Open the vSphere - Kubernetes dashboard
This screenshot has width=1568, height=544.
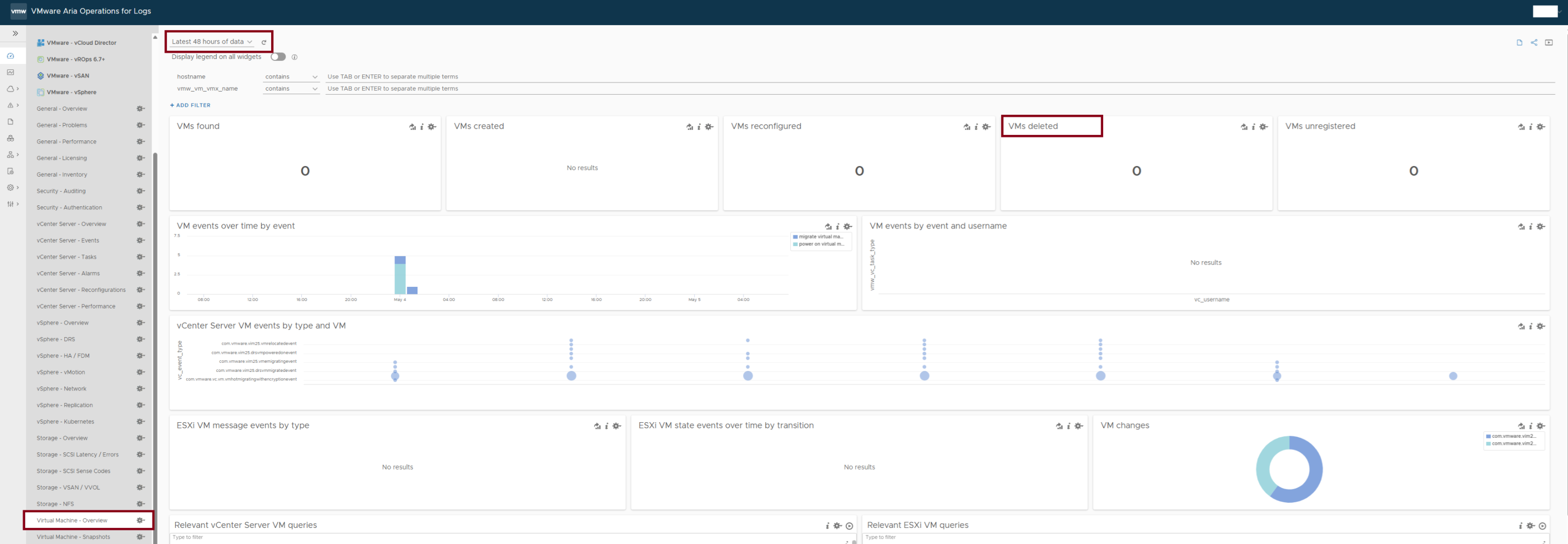[65, 422]
